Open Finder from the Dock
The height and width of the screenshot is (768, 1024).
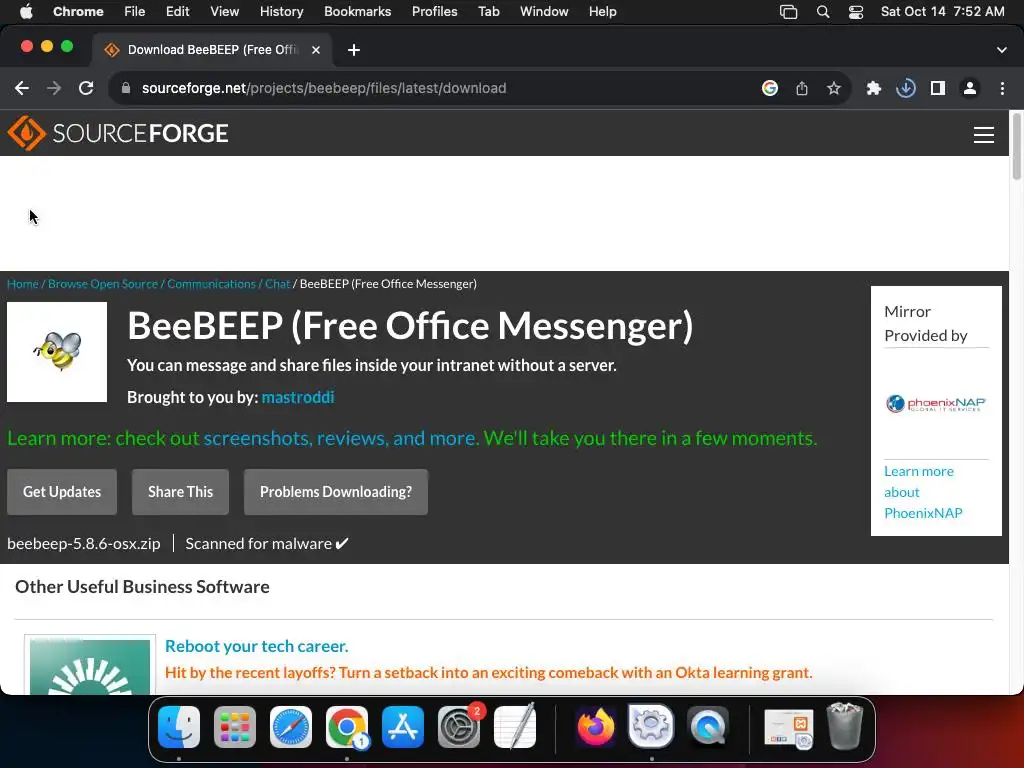click(179, 727)
